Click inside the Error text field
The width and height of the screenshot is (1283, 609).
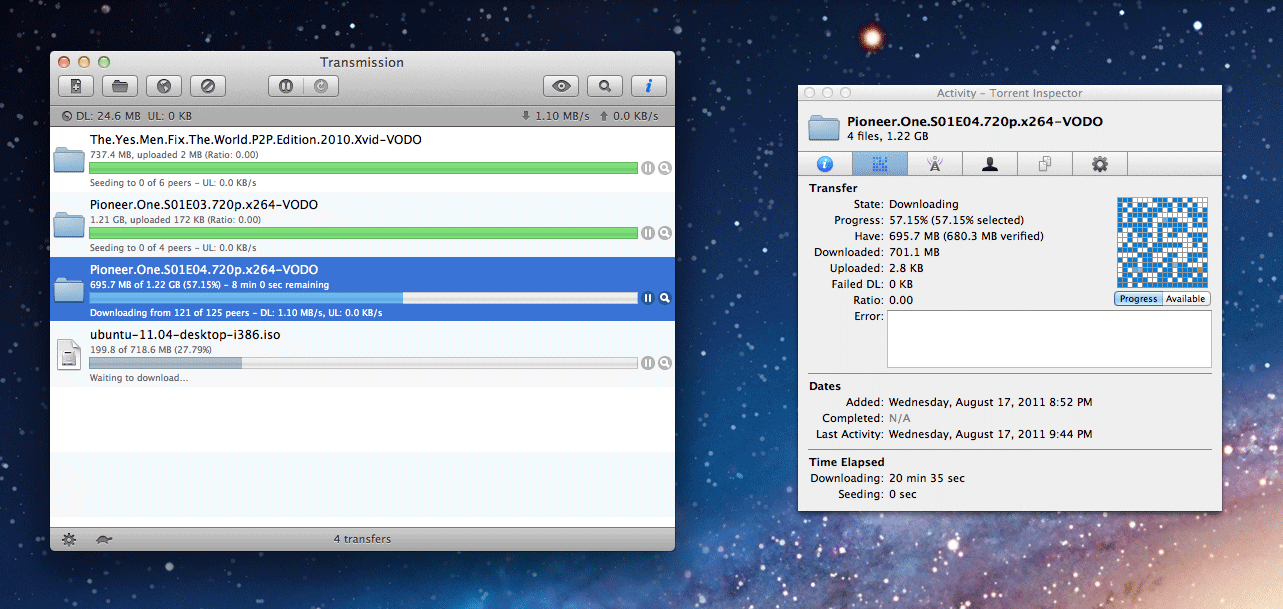pyautogui.click(x=1049, y=340)
